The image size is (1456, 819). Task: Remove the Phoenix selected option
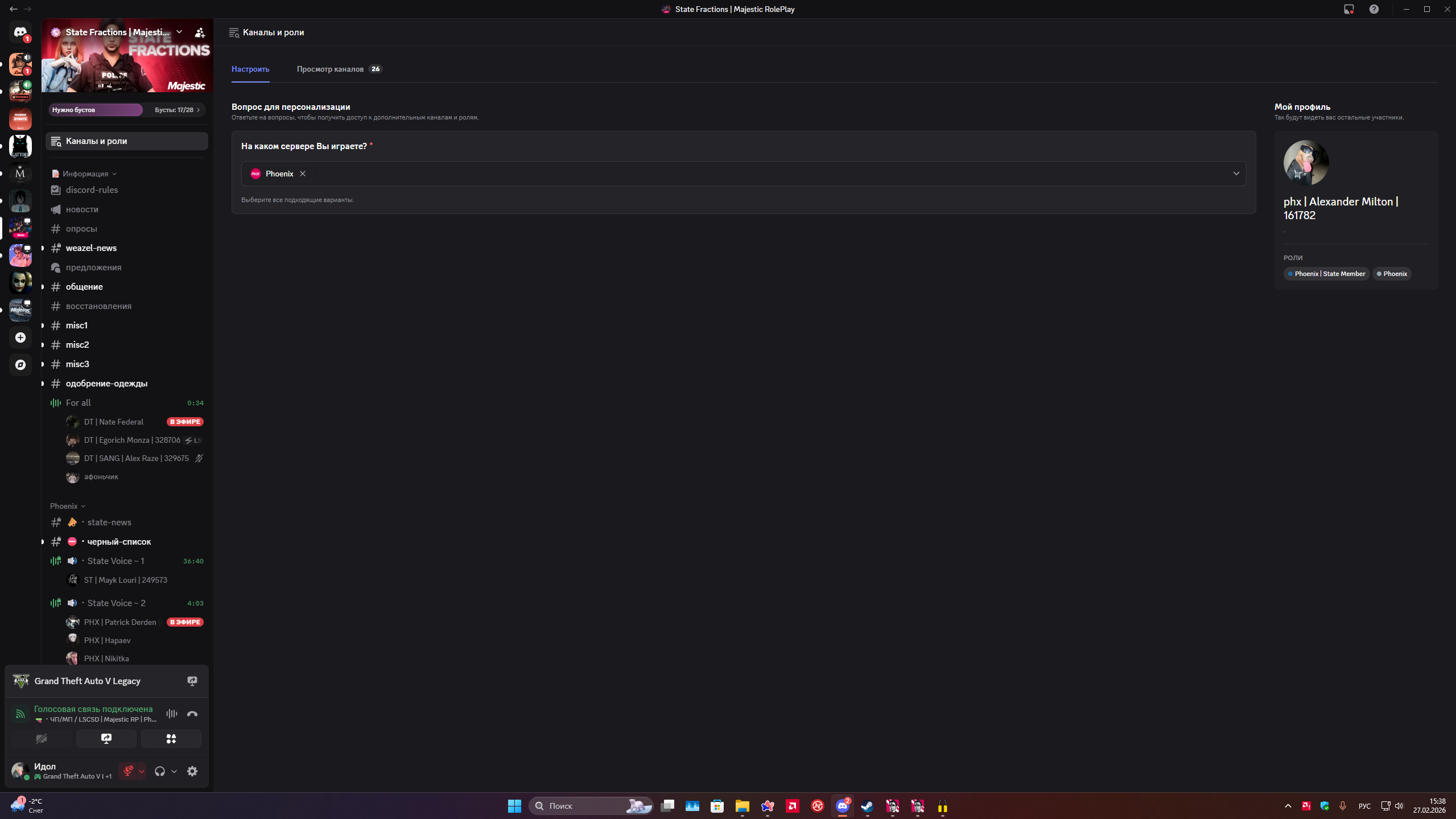click(303, 174)
